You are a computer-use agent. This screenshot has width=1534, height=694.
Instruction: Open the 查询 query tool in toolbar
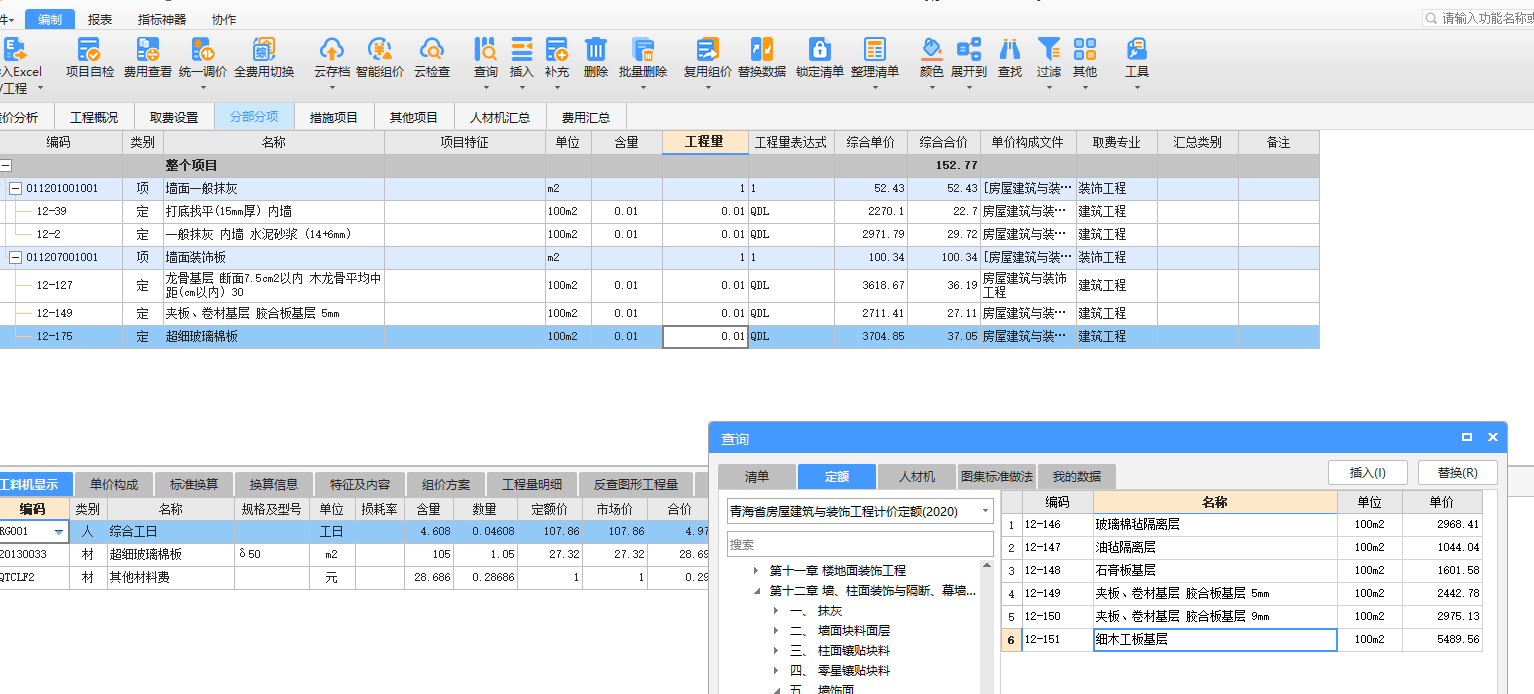[486, 58]
